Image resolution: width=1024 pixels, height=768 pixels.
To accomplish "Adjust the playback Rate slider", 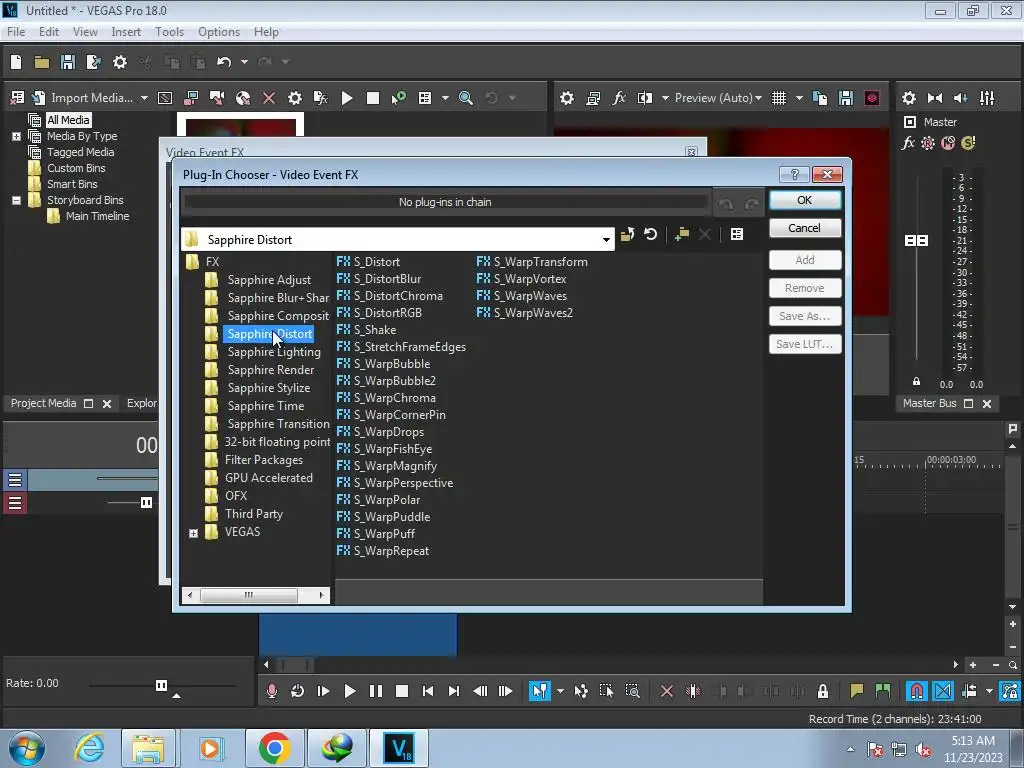I will [x=161, y=685].
